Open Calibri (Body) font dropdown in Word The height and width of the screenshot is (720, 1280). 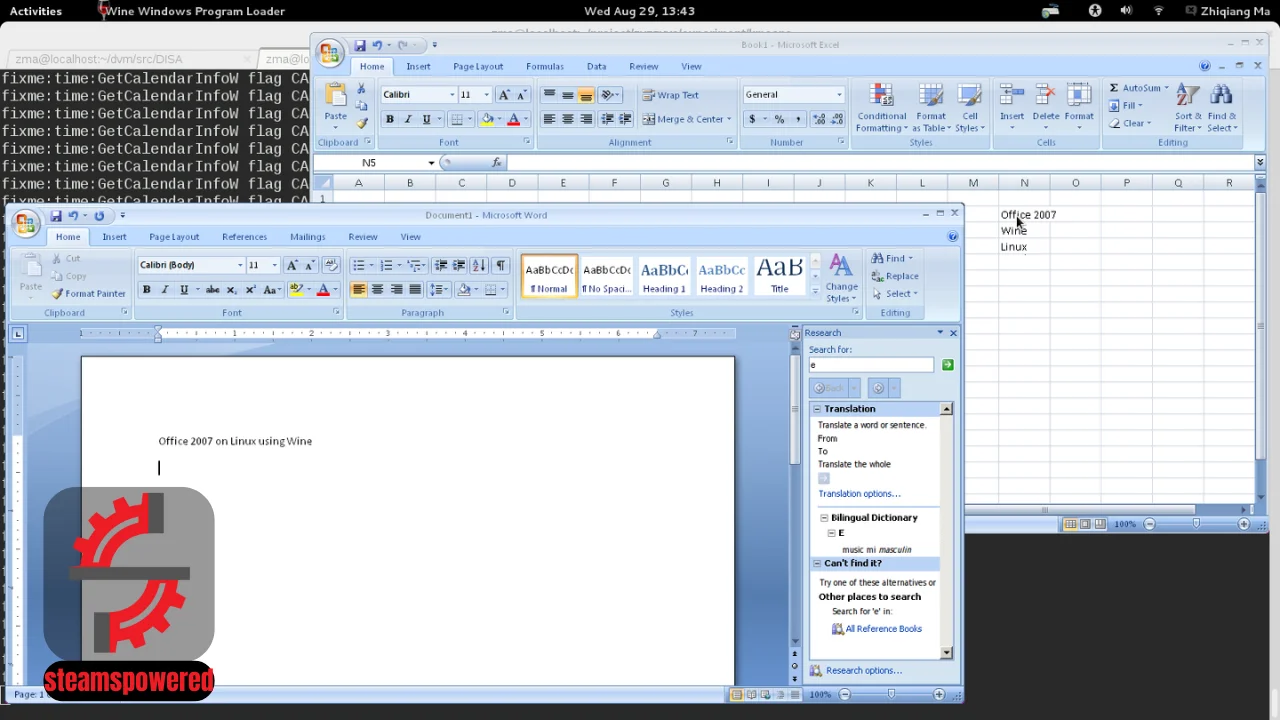click(240, 265)
